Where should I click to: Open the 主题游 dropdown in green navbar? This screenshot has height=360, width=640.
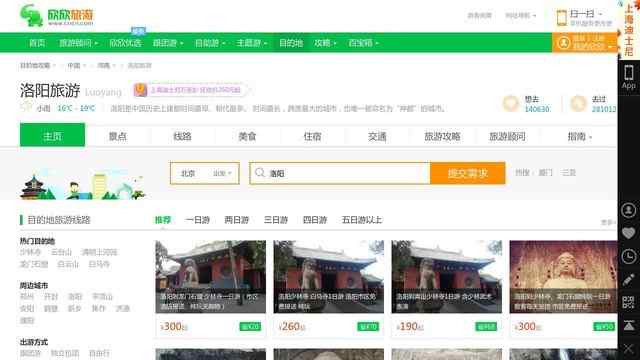252,43
